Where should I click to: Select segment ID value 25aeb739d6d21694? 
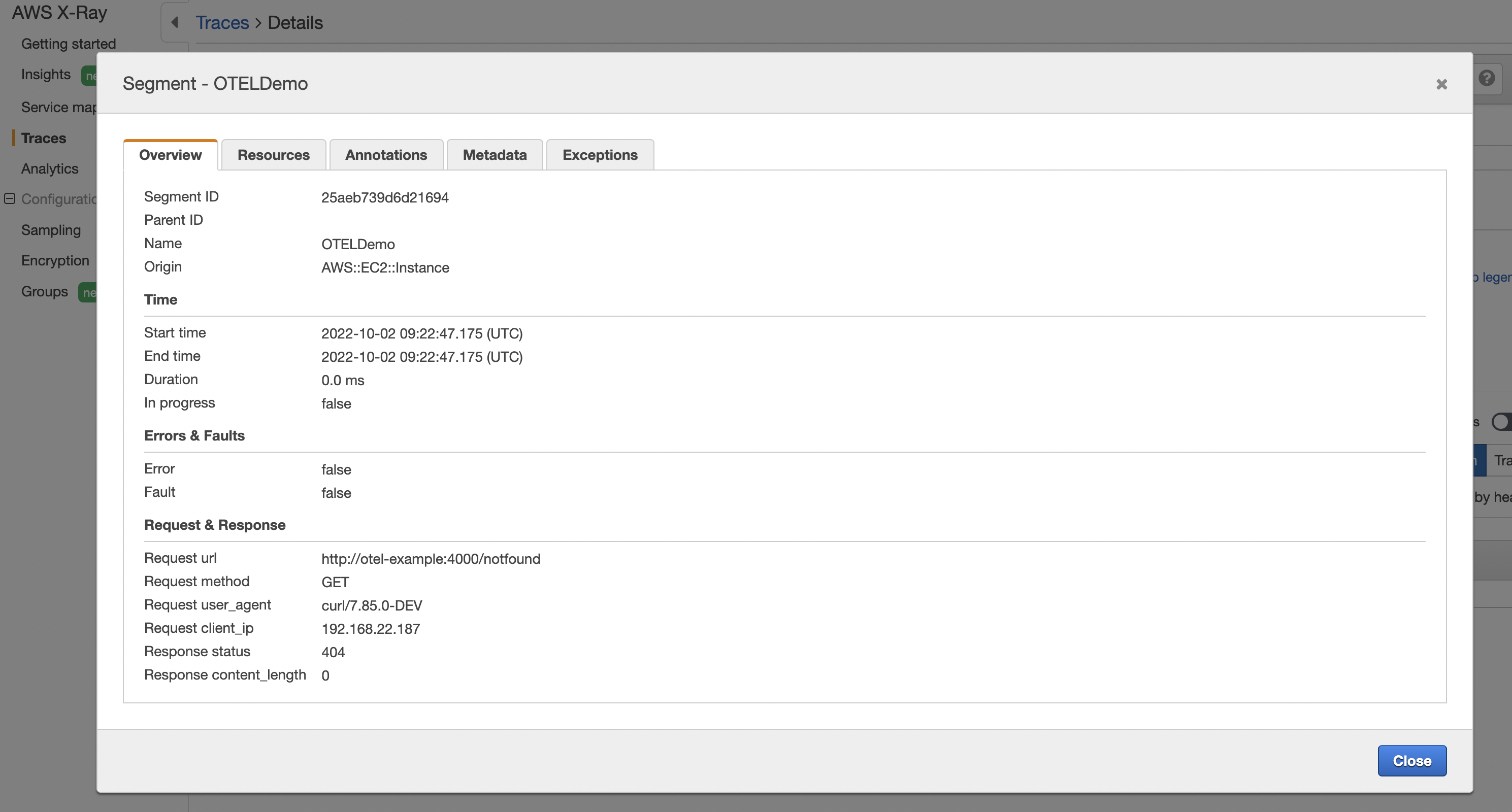click(384, 197)
